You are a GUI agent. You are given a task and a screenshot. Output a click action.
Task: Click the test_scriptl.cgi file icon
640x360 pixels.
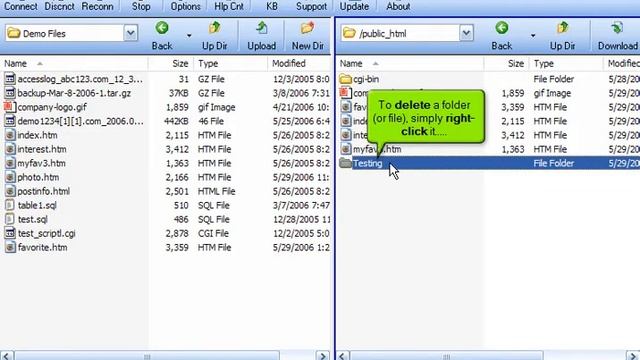click(10, 233)
